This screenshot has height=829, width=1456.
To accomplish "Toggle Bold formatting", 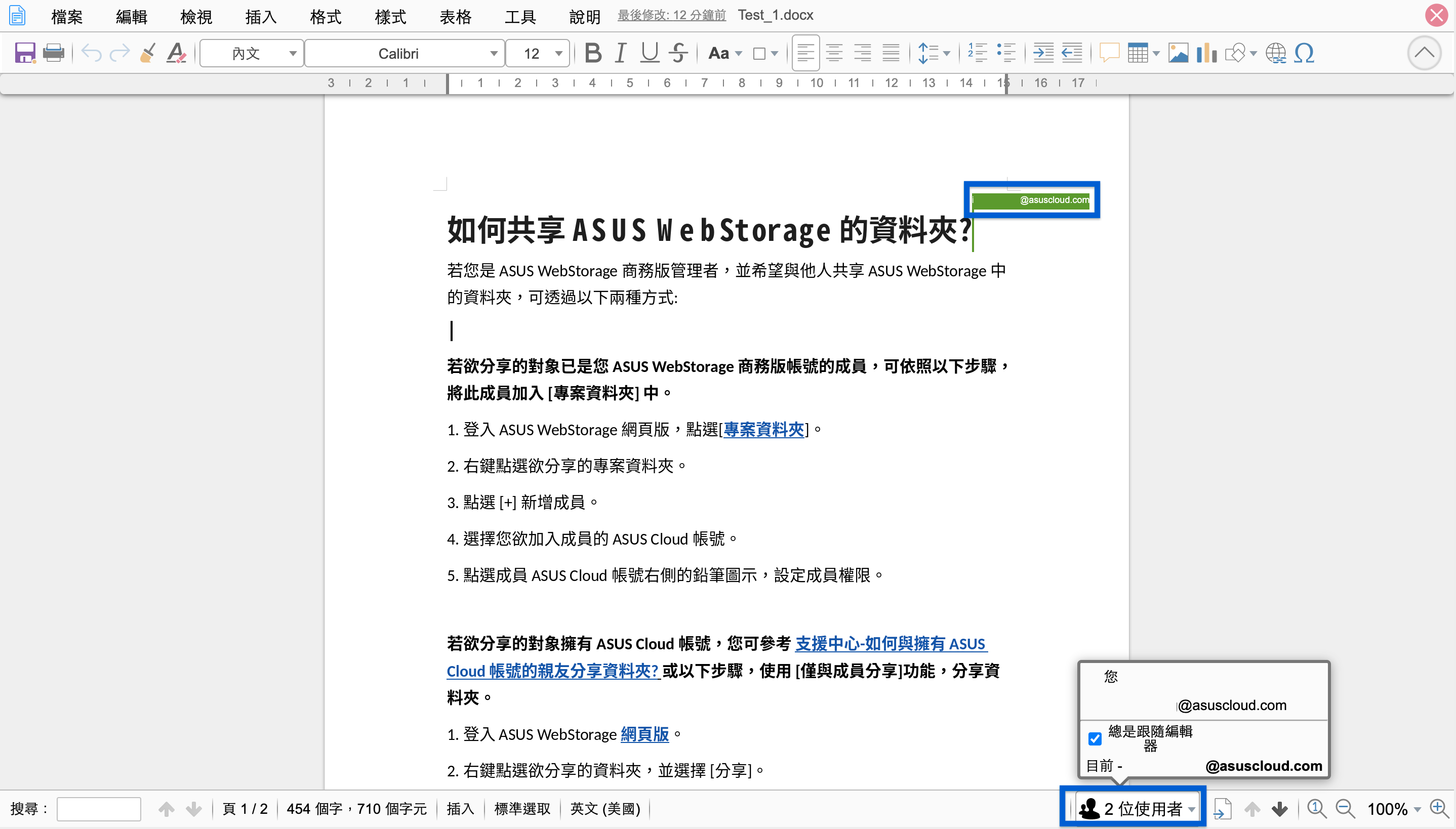I will click(x=593, y=54).
